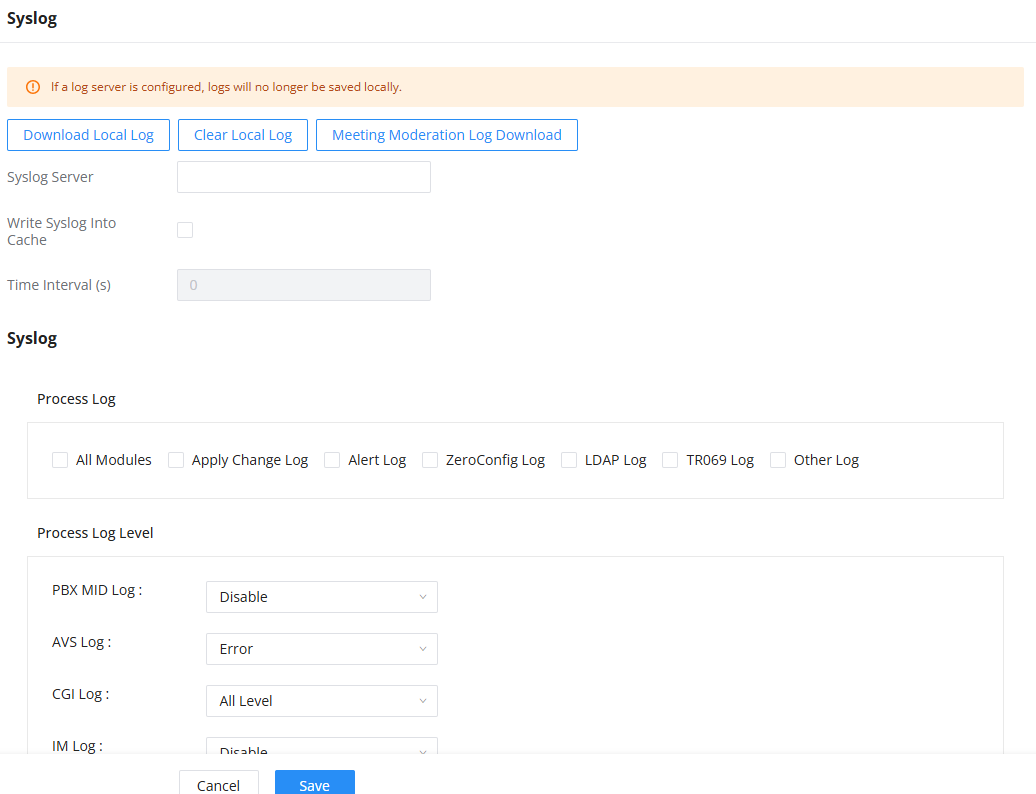Click the orange warning info icon

pos(32,87)
